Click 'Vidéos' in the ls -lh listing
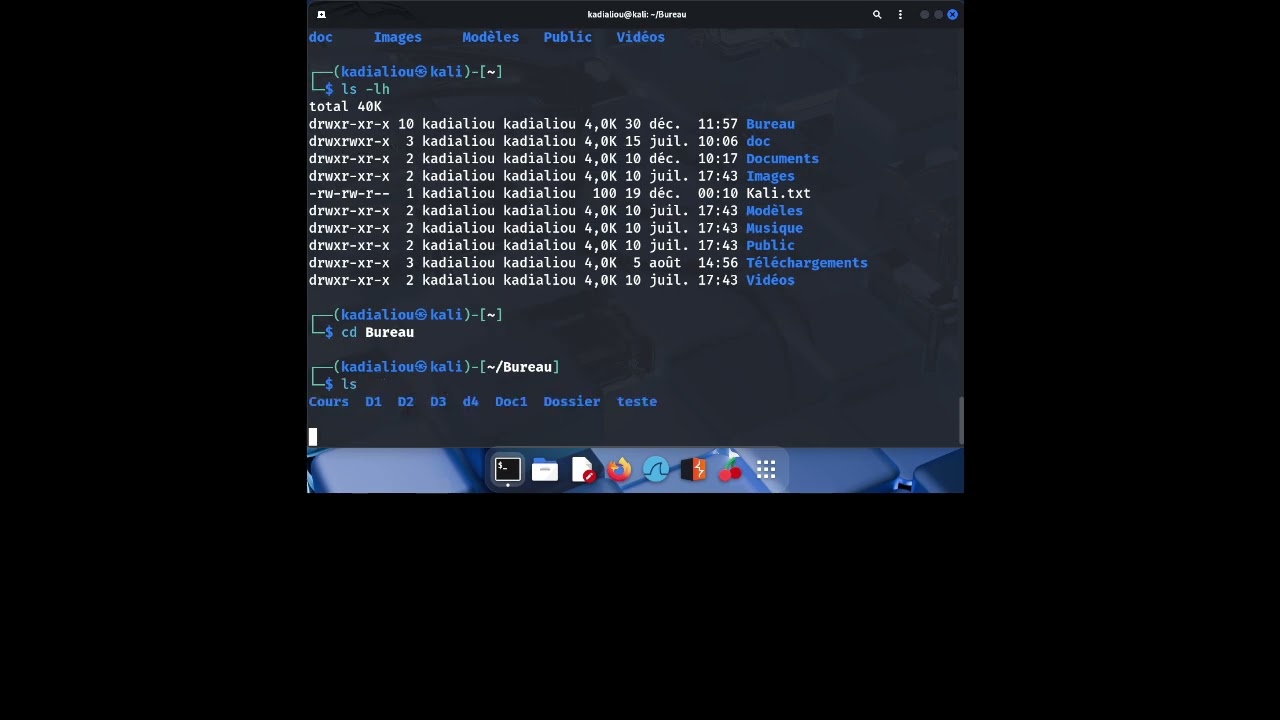Viewport: 1280px width, 720px height. coord(770,280)
